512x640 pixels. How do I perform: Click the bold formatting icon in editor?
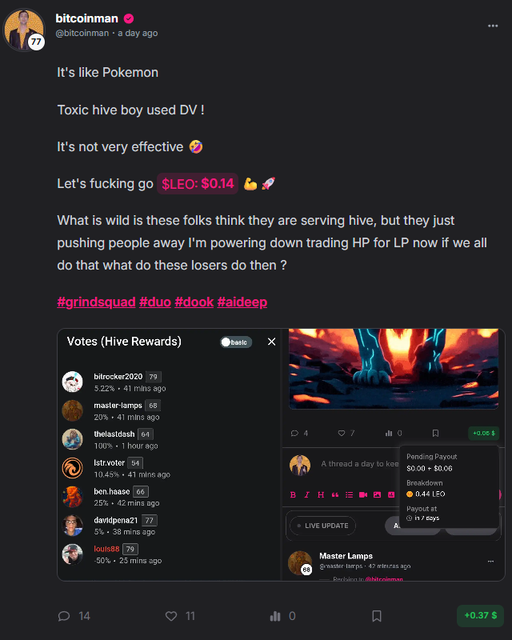tap(293, 495)
